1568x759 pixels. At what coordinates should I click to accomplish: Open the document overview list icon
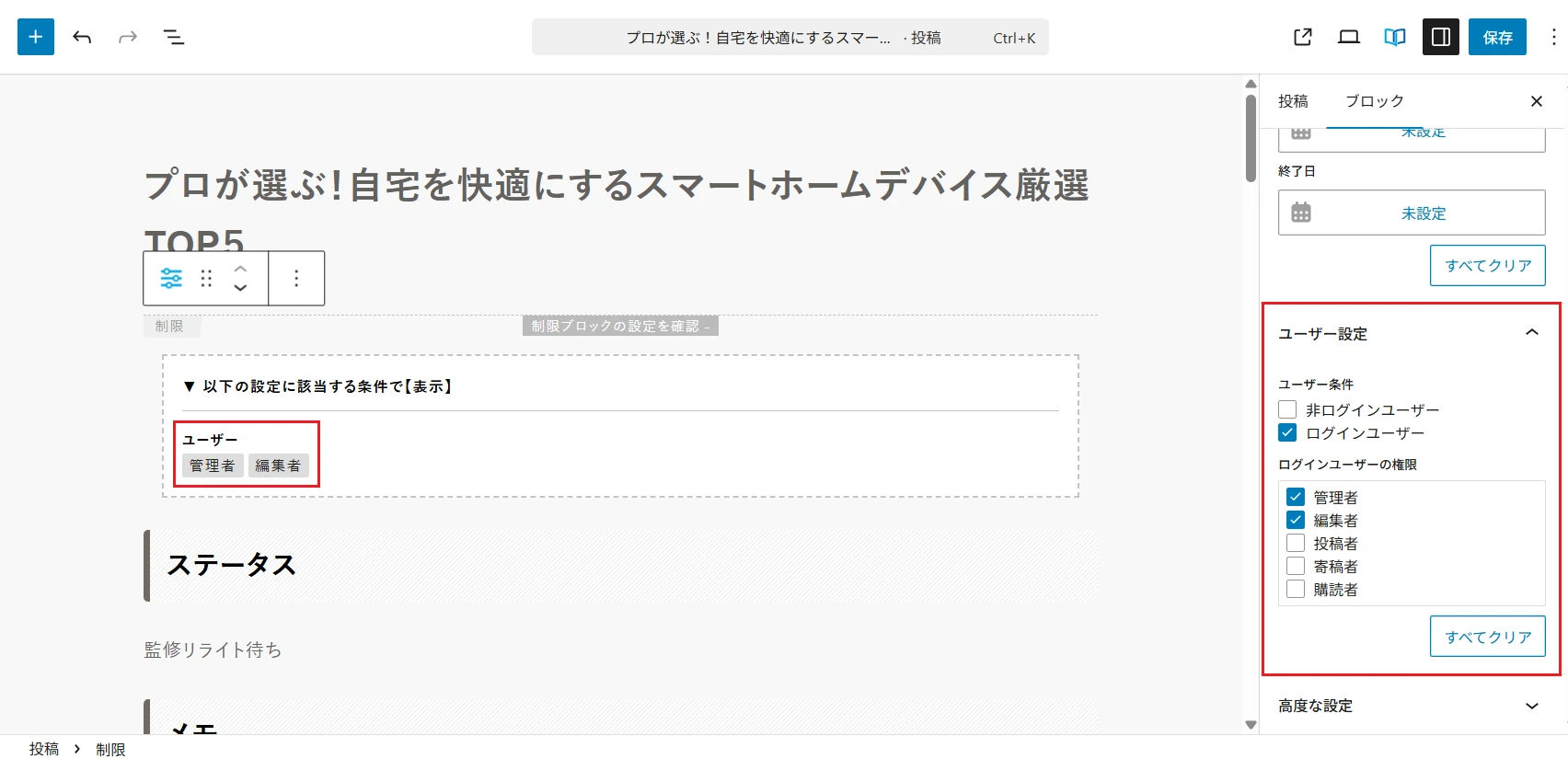(173, 37)
